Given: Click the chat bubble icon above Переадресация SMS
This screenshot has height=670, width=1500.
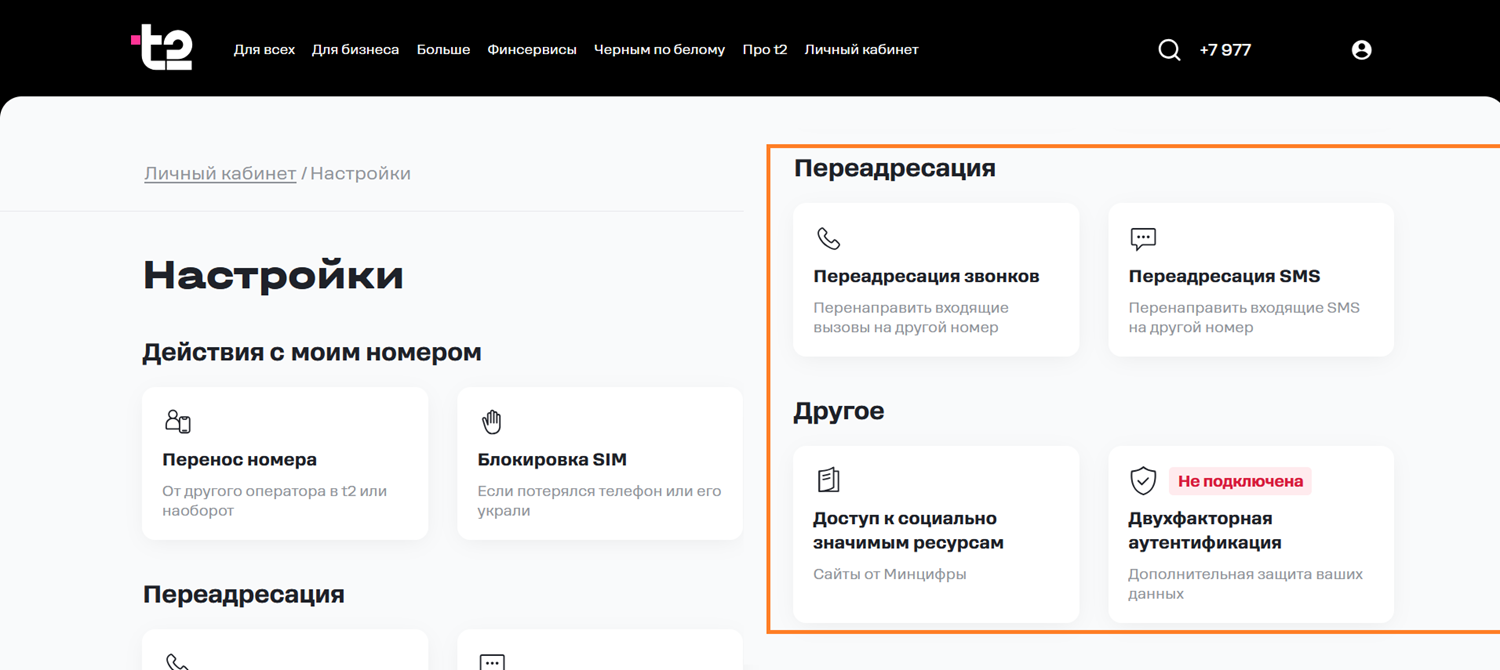Looking at the screenshot, I should (1143, 238).
